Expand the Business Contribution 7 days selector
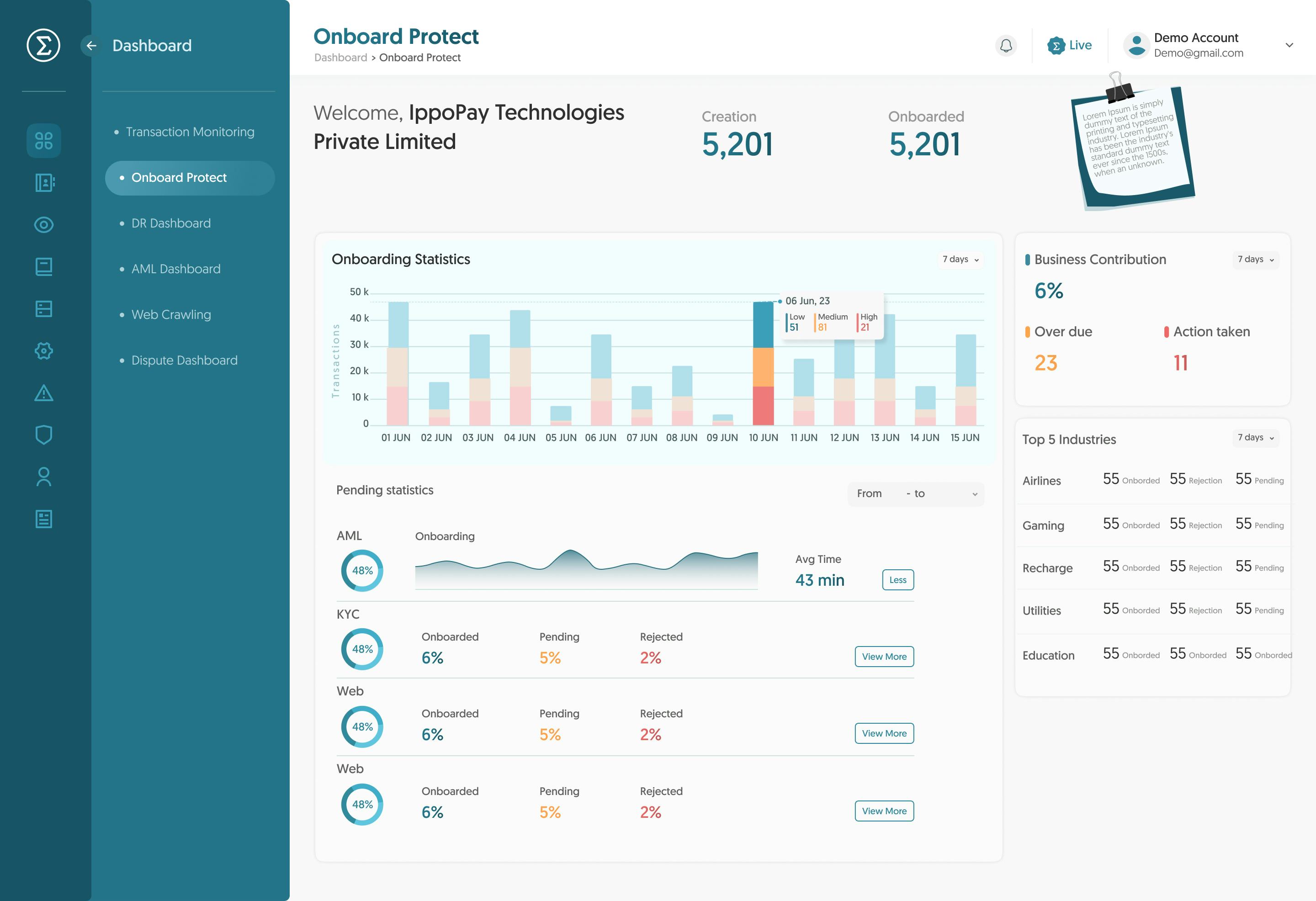Screen dimensions: 1316x901 pyautogui.click(x=1255, y=260)
